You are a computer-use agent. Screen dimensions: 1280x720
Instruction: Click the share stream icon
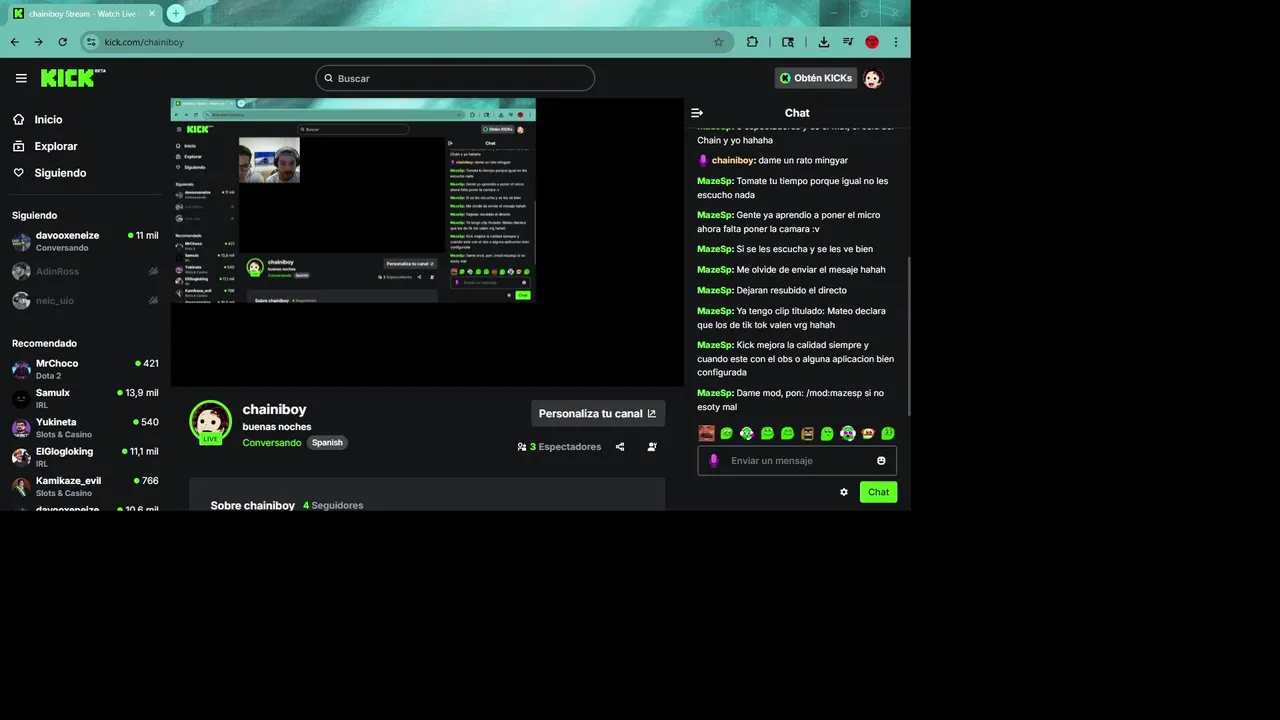point(620,447)
